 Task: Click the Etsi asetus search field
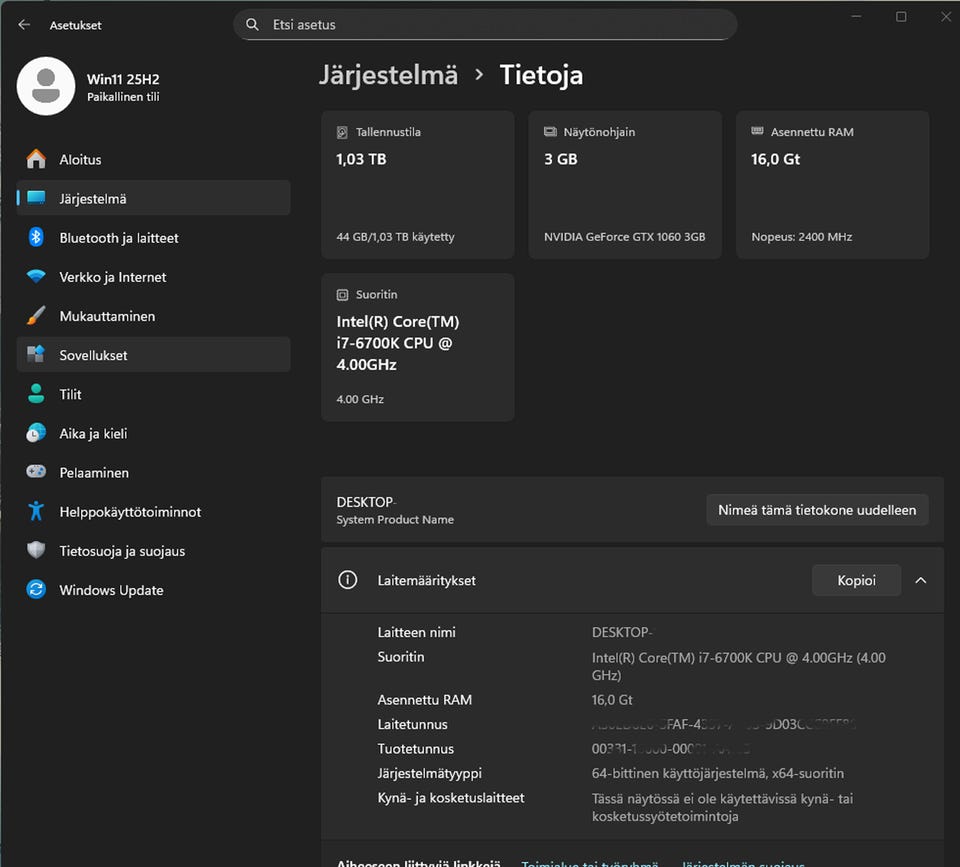click(x=485, y=24)
